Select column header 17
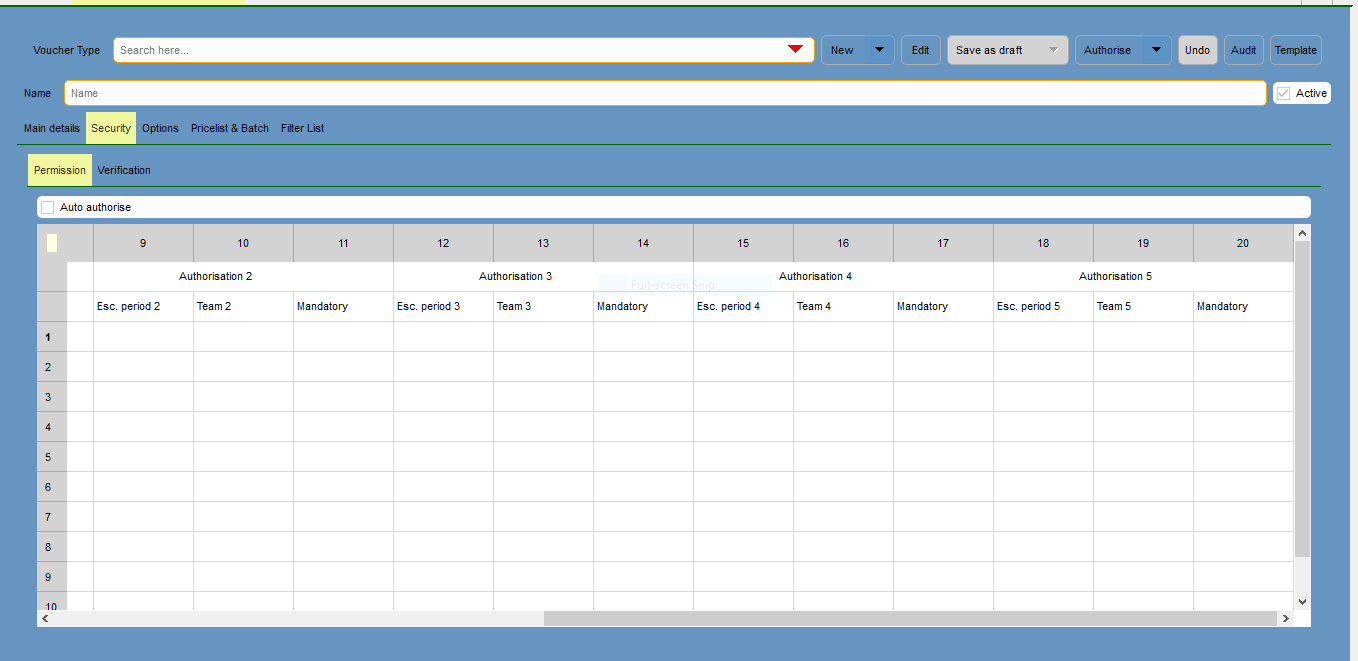Image resolution: width=1358 pixels, height=661 pixels. tap(943, 243)
